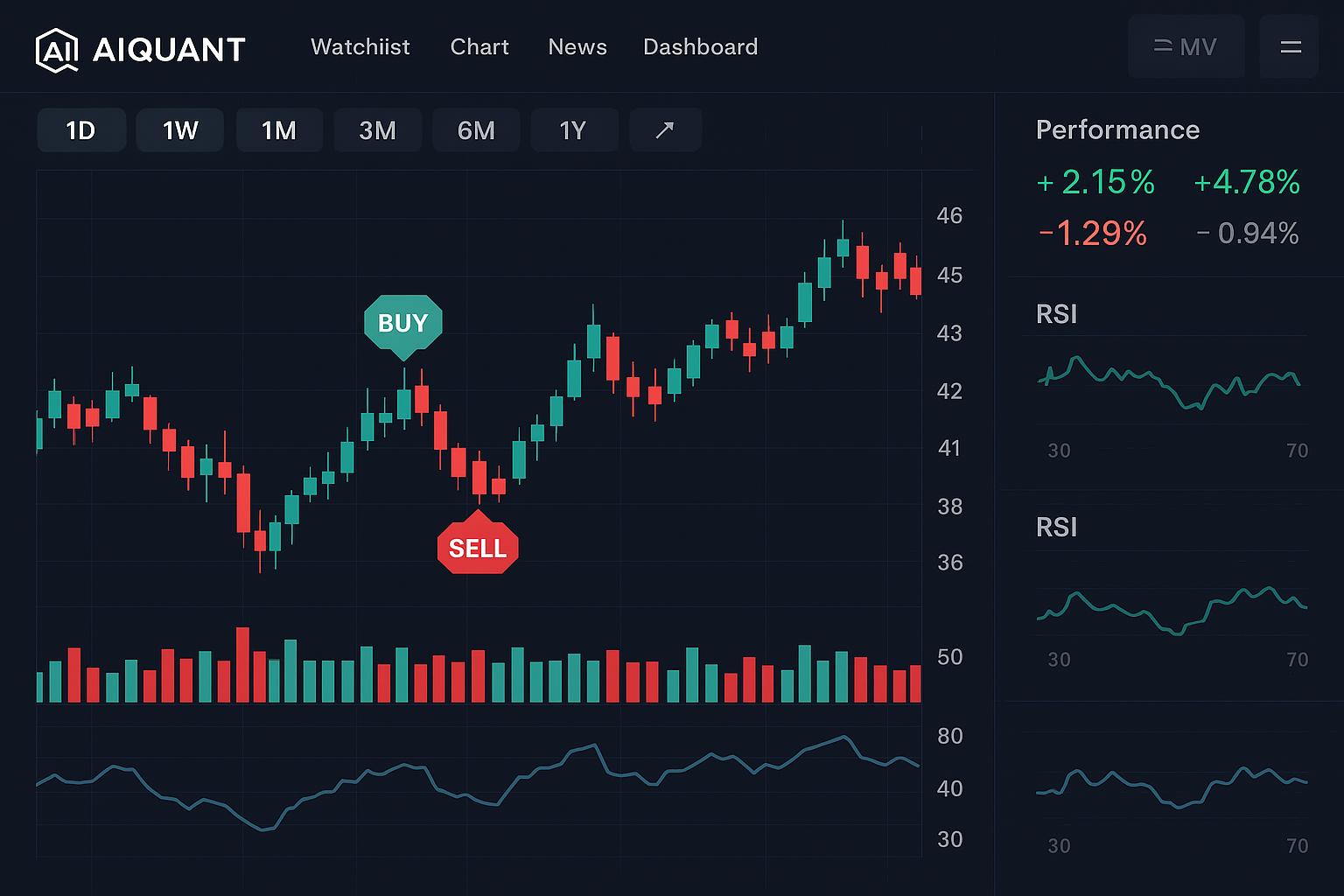This screenshot has width=1344, height=896.
Task: Click the +2.15% performance value
Action: pos(1095,183)
